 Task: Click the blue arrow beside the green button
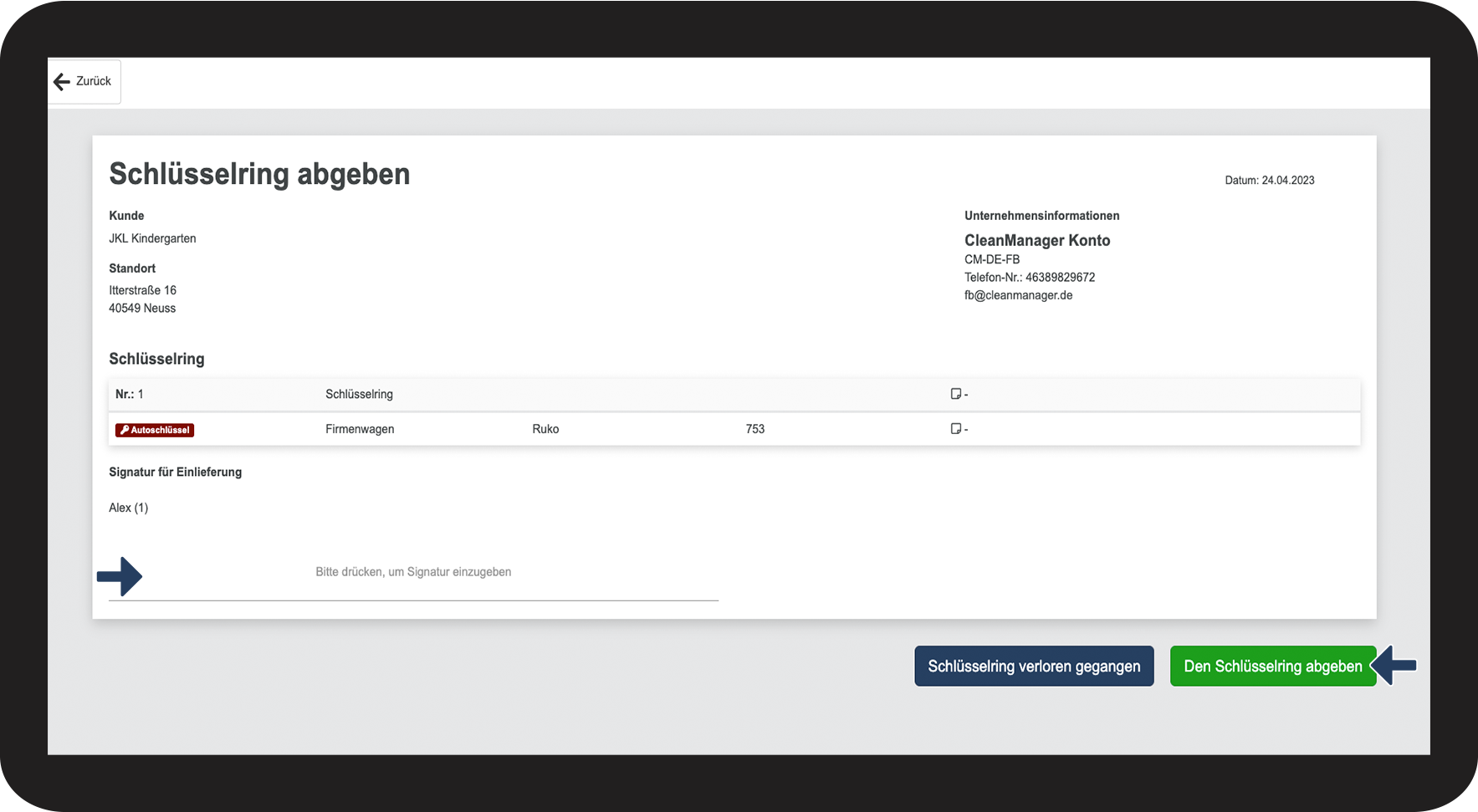[x=1396, y=666]
